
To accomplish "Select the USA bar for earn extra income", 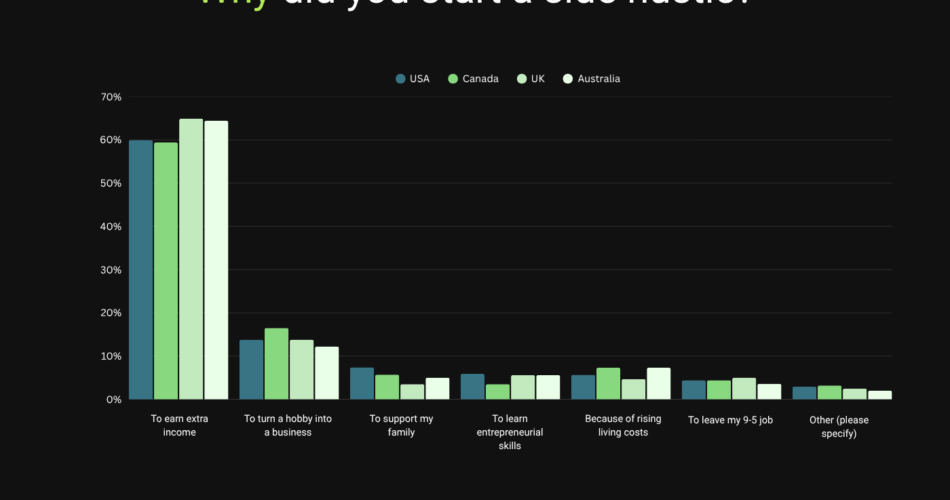I will pos(141,270).
